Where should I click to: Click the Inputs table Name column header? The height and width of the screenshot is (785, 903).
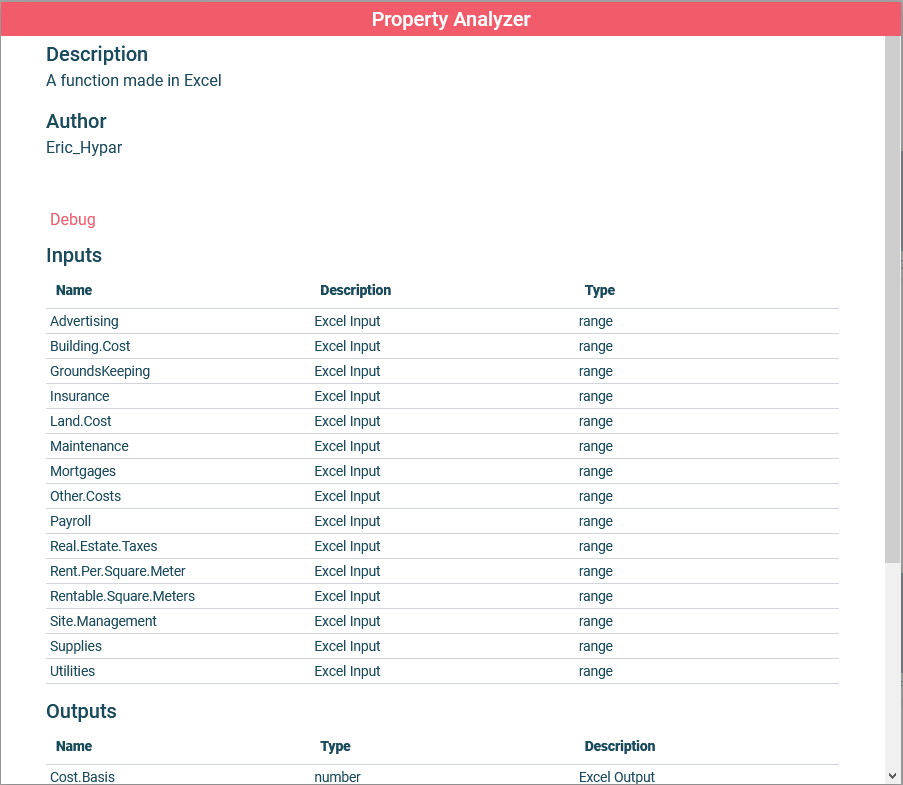(74, 290)
